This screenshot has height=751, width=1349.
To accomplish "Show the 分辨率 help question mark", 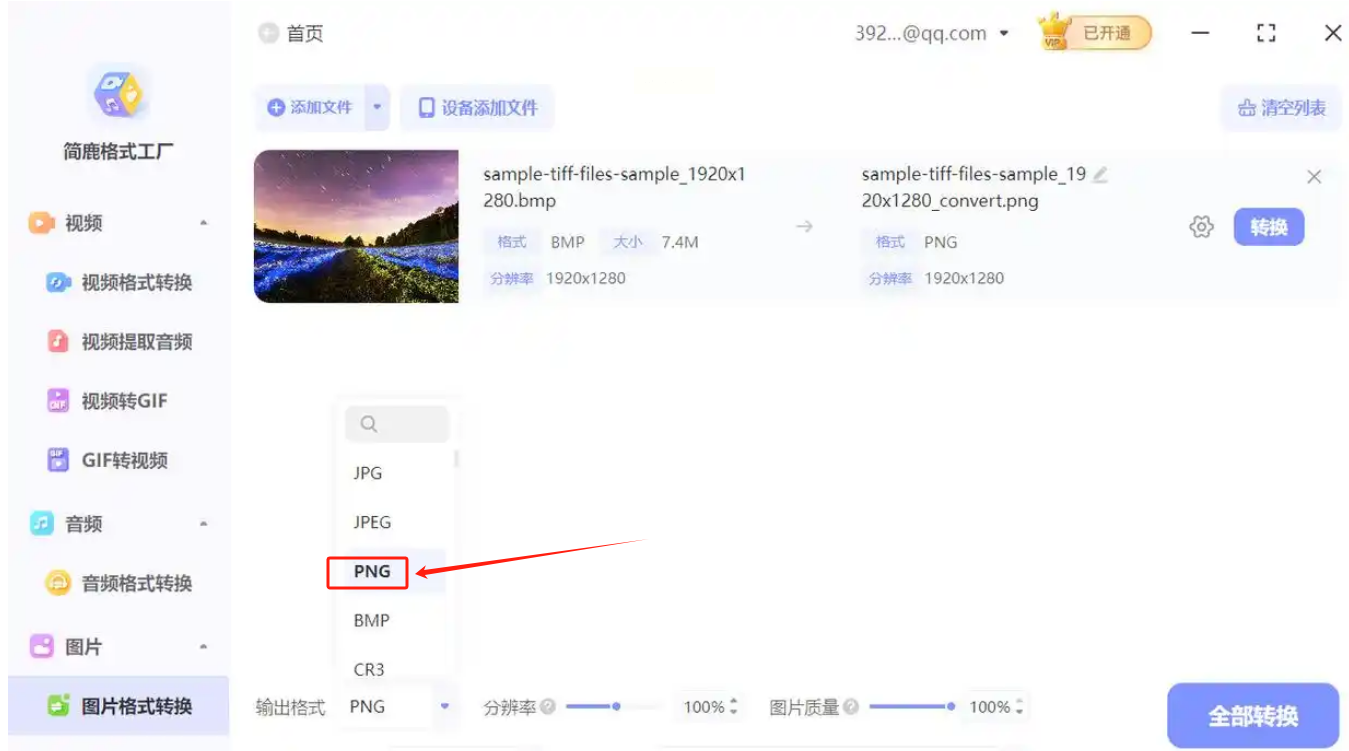I will pos(548,707).
